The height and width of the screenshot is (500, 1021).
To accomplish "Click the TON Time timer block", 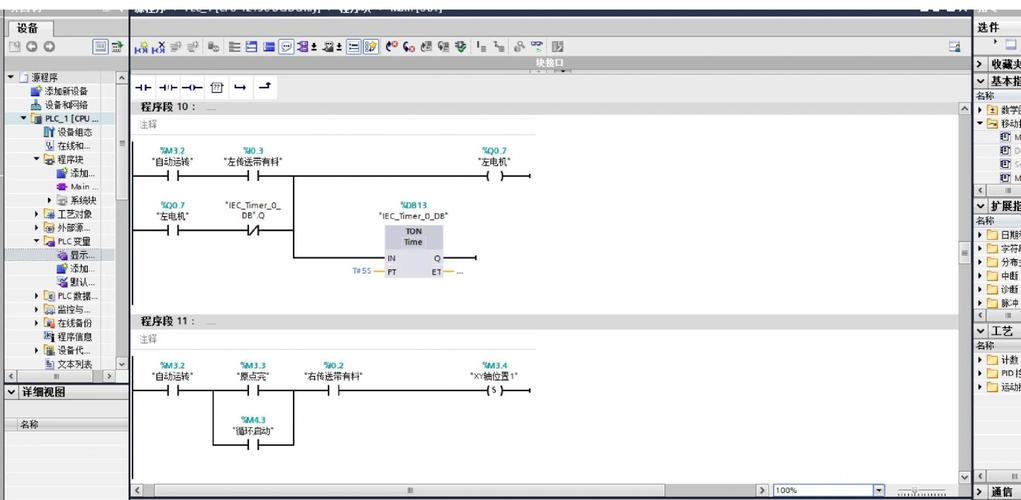I will [413, 237].
